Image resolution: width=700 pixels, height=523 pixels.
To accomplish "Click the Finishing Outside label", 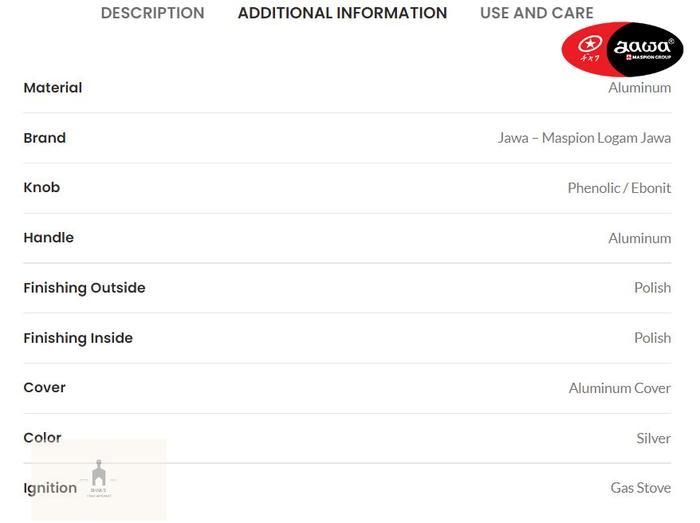I will 85,288.
